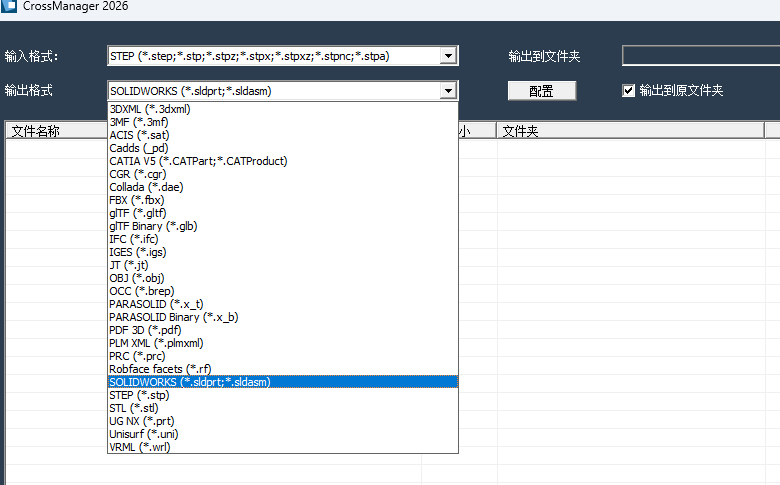Click the 配置 button
Image resolution: width=780 pixels, height=485 pixels.
tap(542, 91)
